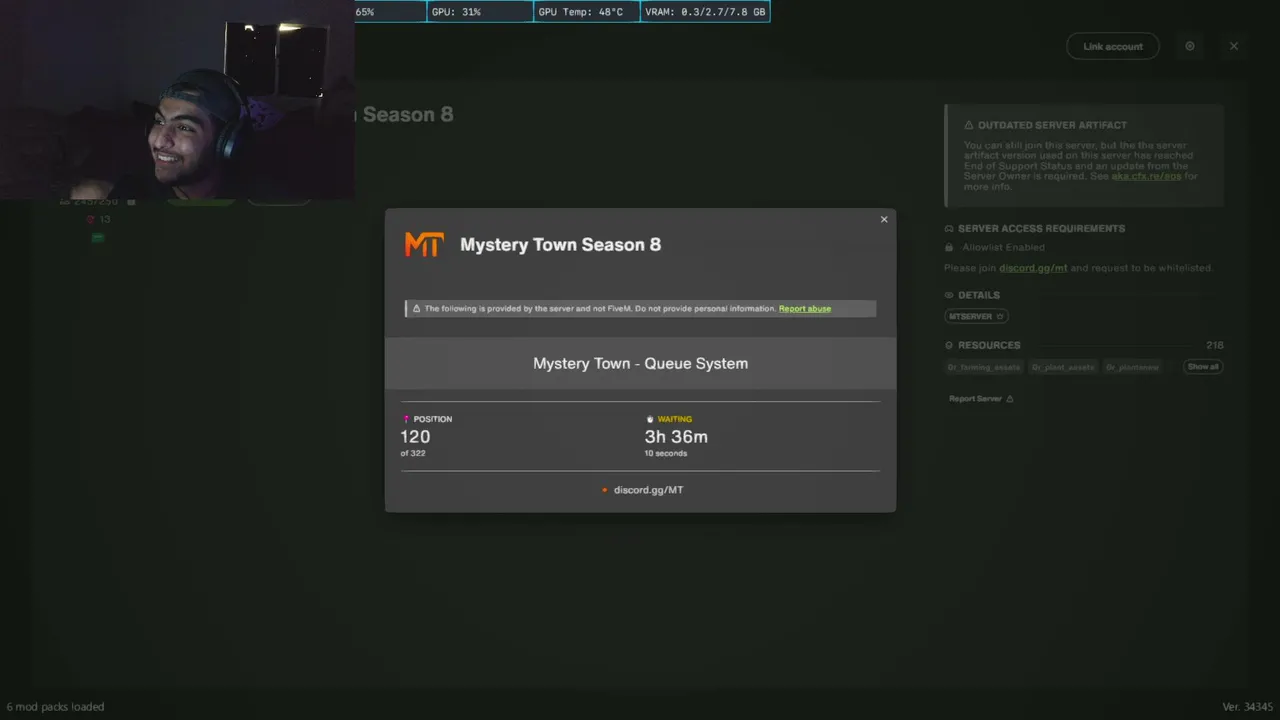Click the timer icon next to WAITING
Image resolution: width=1280 pixels, height=720 pixels.
pyautogui.click(x=650, y=419)
